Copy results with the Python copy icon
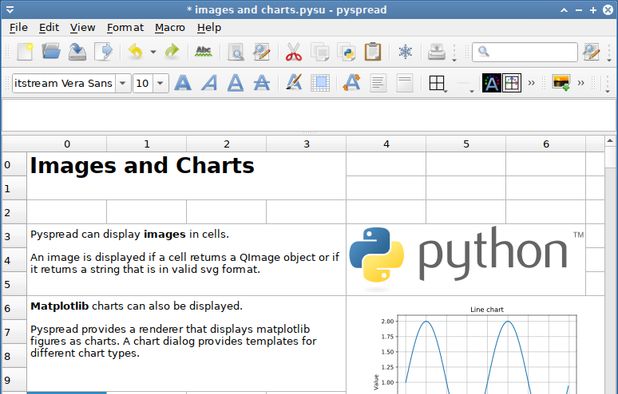 (346, 52)
